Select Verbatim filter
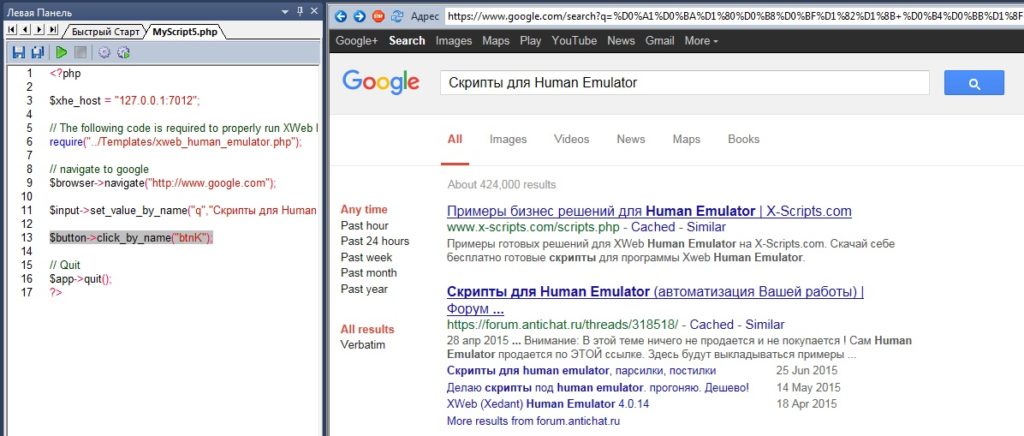Screen dimensions: 1024x436 (362, 345)
